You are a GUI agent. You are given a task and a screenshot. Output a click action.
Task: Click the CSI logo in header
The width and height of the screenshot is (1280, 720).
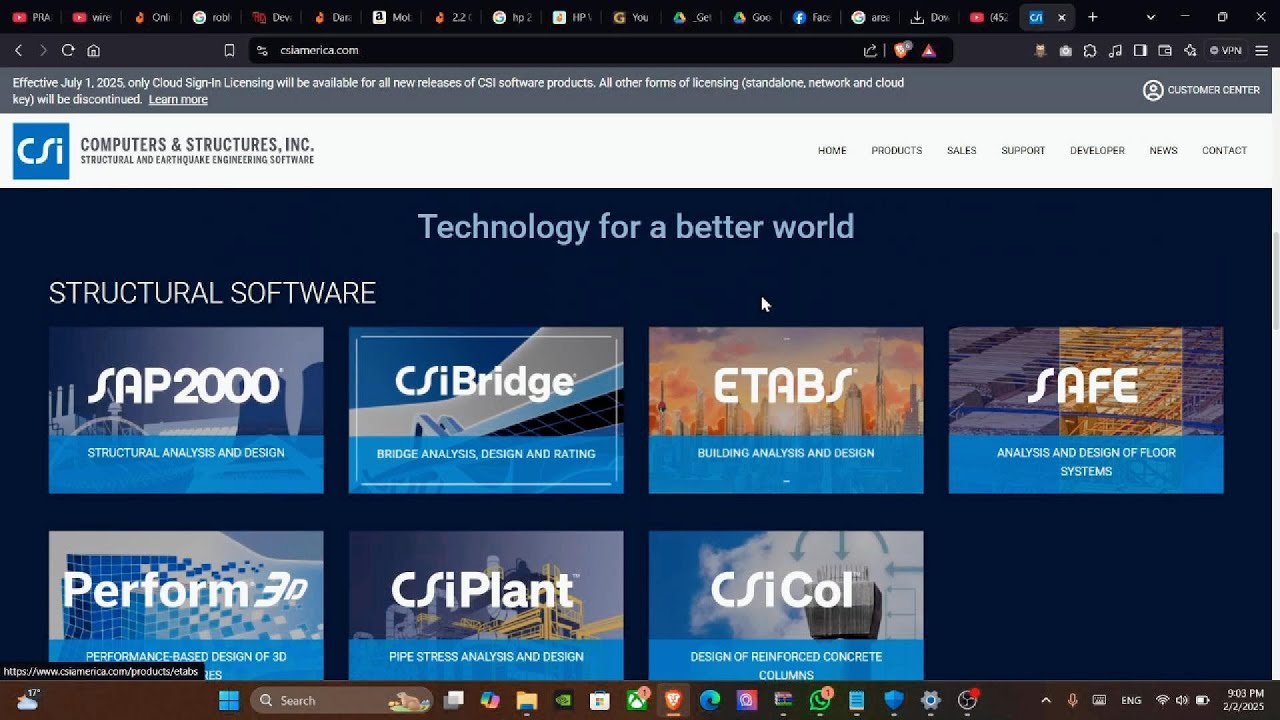pyautogui.click(x=41, y=151)
